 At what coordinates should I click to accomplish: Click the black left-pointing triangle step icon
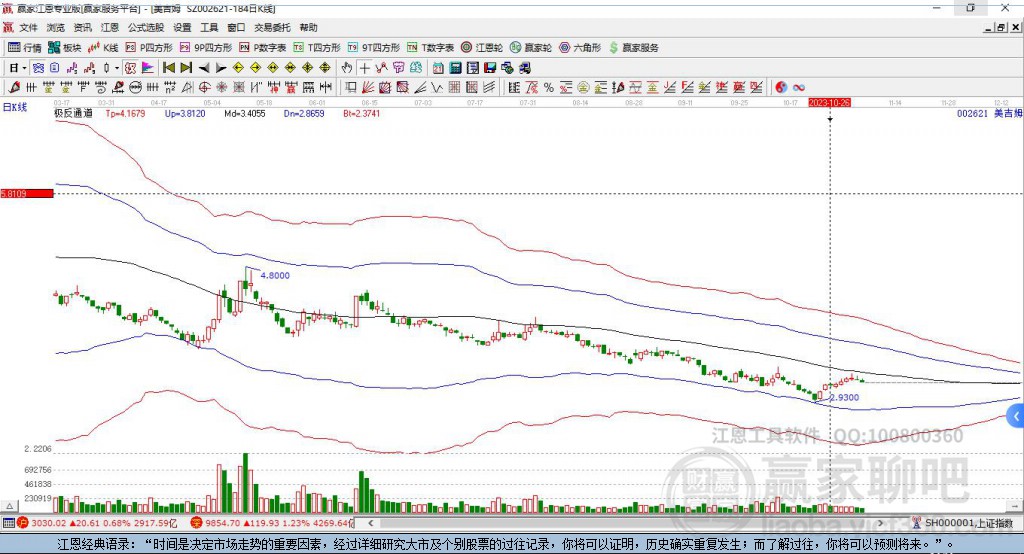pyautogui.click(x=204, y=68)
